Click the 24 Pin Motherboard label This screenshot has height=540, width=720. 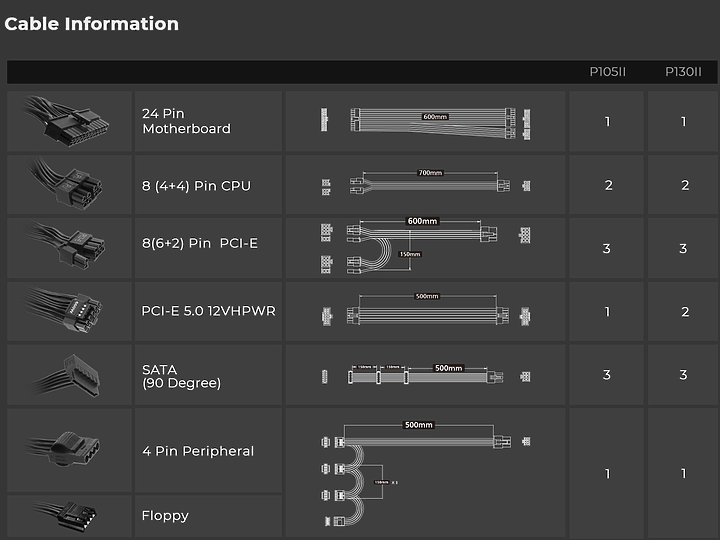point(186,121)
